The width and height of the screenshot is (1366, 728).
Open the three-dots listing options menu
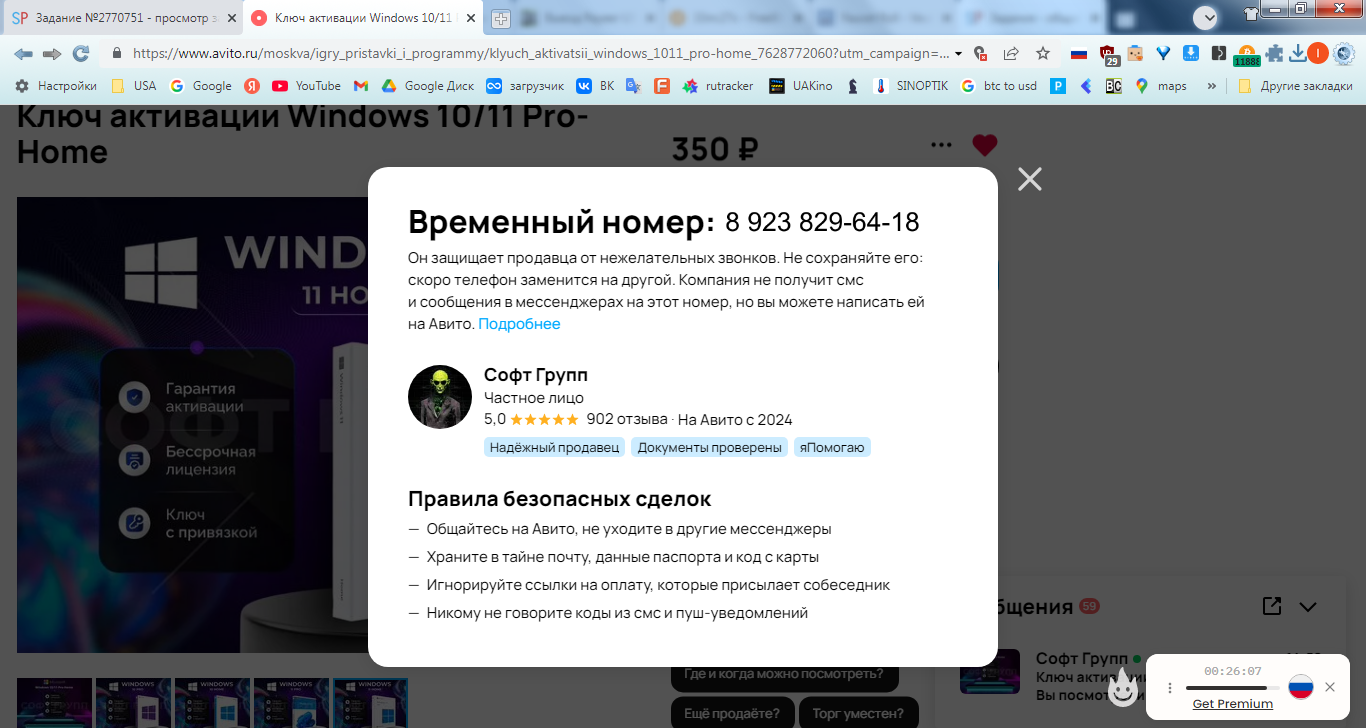click(941, 145)
